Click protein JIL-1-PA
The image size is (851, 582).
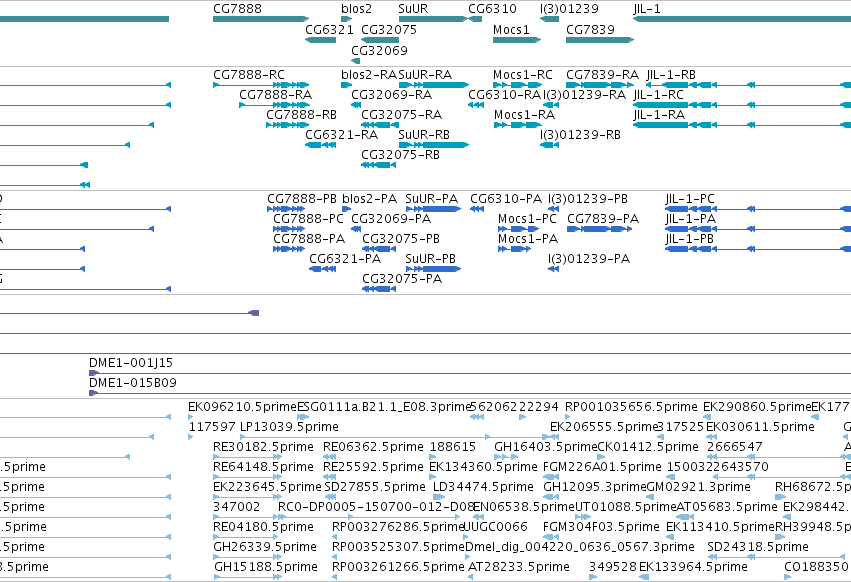coord(758,229)
